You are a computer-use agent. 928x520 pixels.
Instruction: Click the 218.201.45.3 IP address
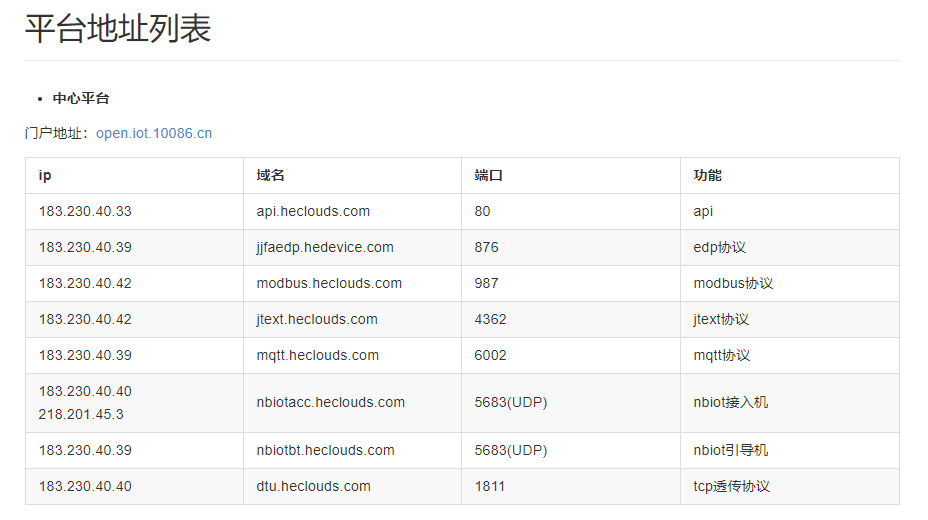81,413
